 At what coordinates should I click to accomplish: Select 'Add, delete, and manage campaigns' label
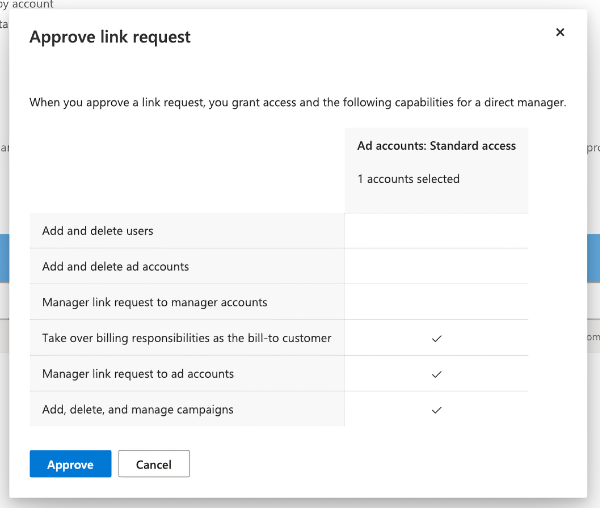[x=138, y=410]
